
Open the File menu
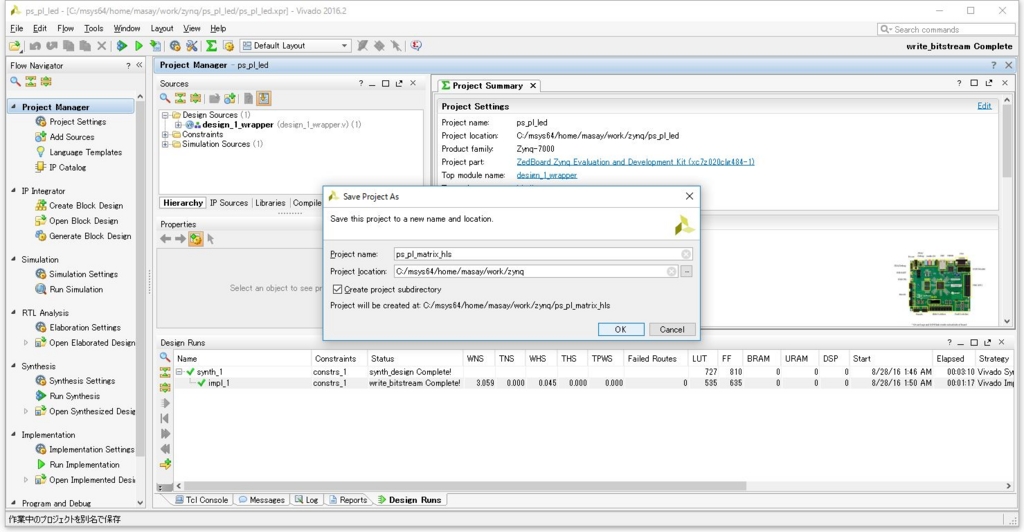pos(17,29)
